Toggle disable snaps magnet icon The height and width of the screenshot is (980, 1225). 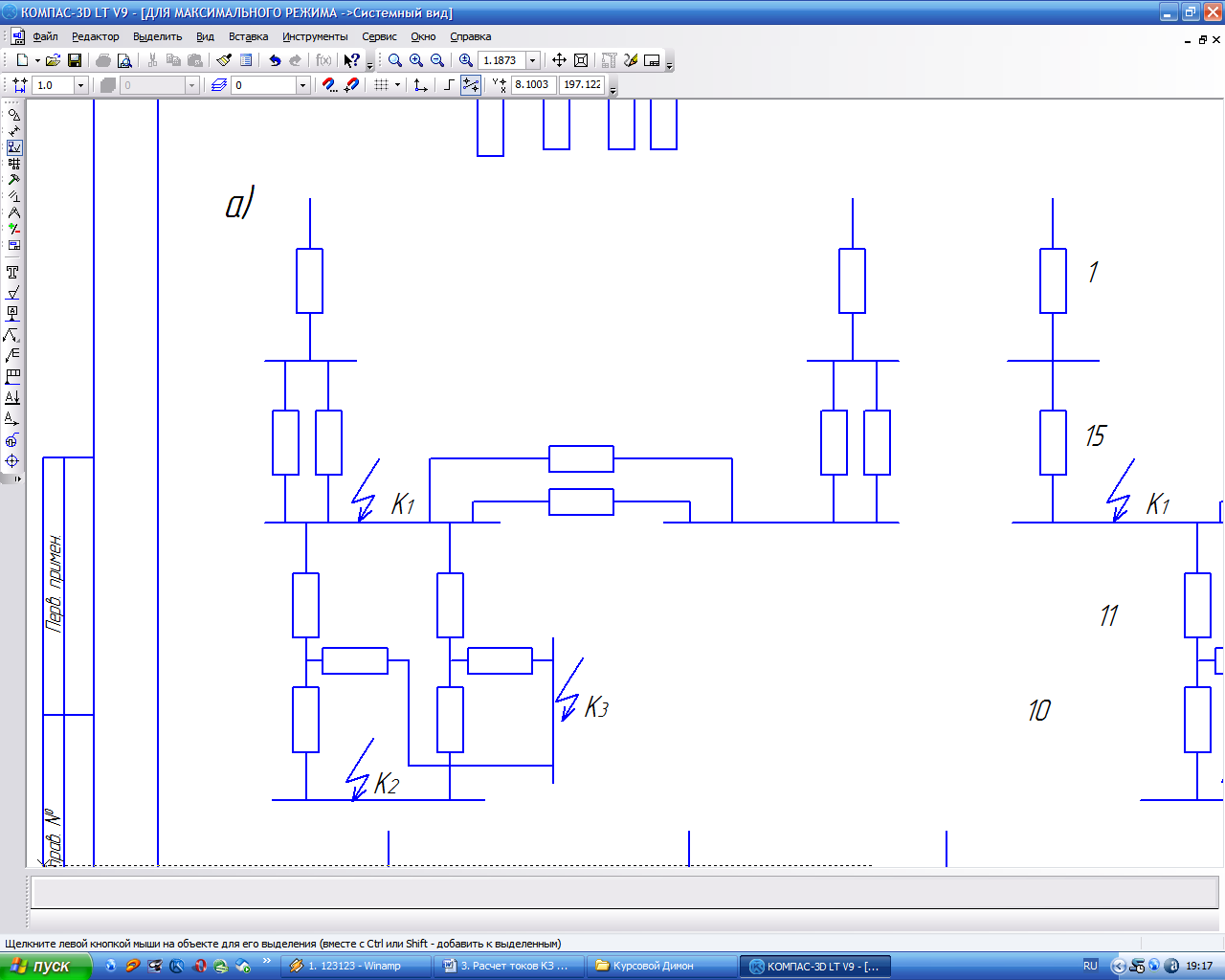point(351,85)
